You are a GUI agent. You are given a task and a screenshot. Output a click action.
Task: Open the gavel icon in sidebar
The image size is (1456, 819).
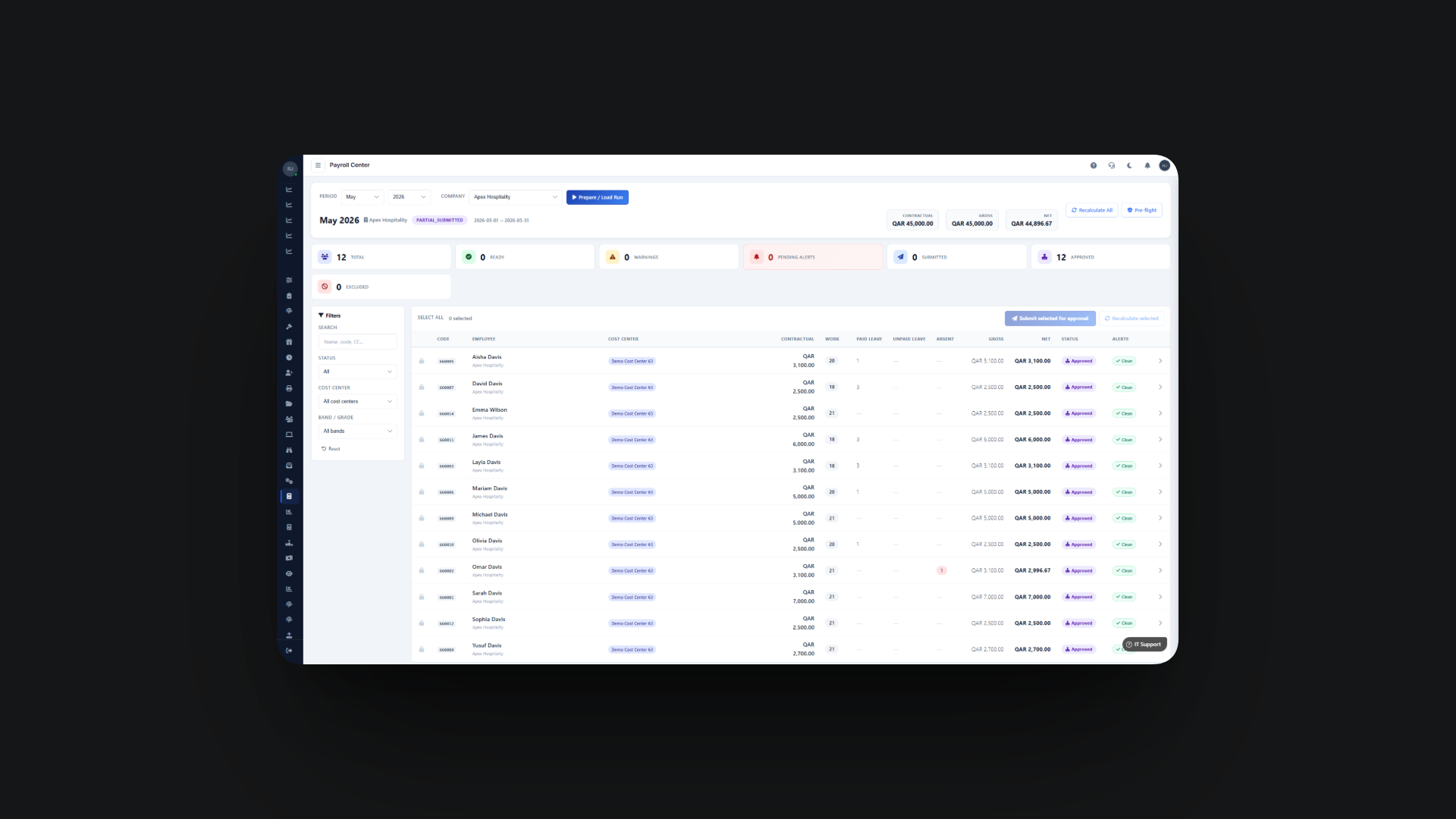point(289,327)
